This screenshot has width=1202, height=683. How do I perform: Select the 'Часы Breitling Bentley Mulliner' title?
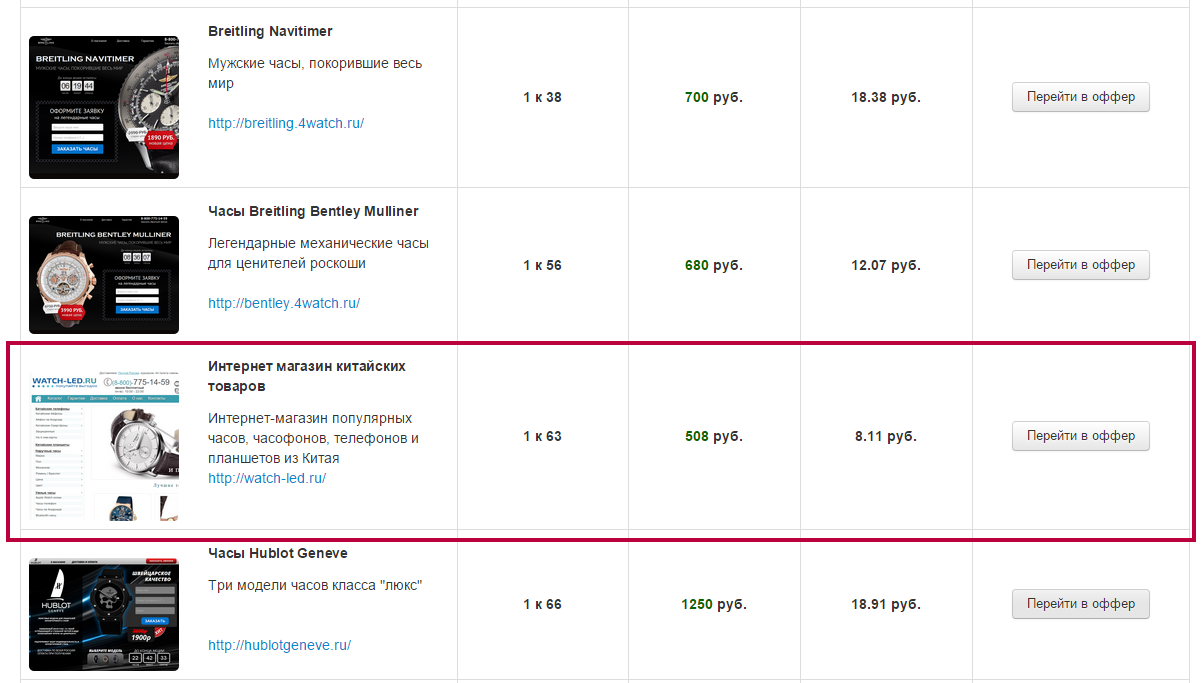point(313,211)
